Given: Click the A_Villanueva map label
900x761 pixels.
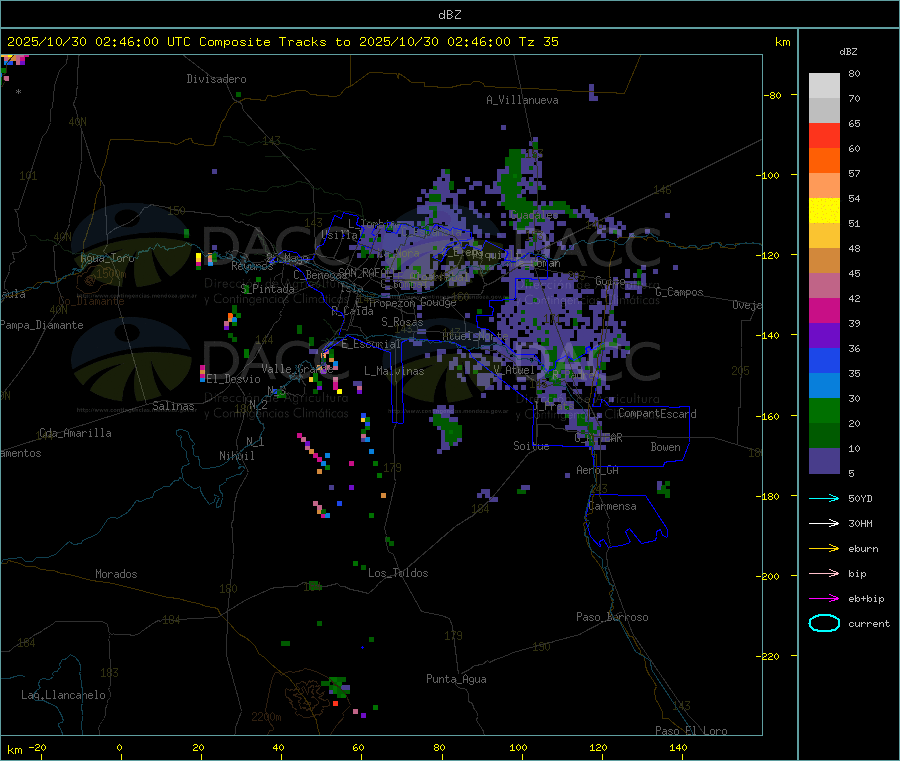Looking at the screenshot, I should coord(522,100).
